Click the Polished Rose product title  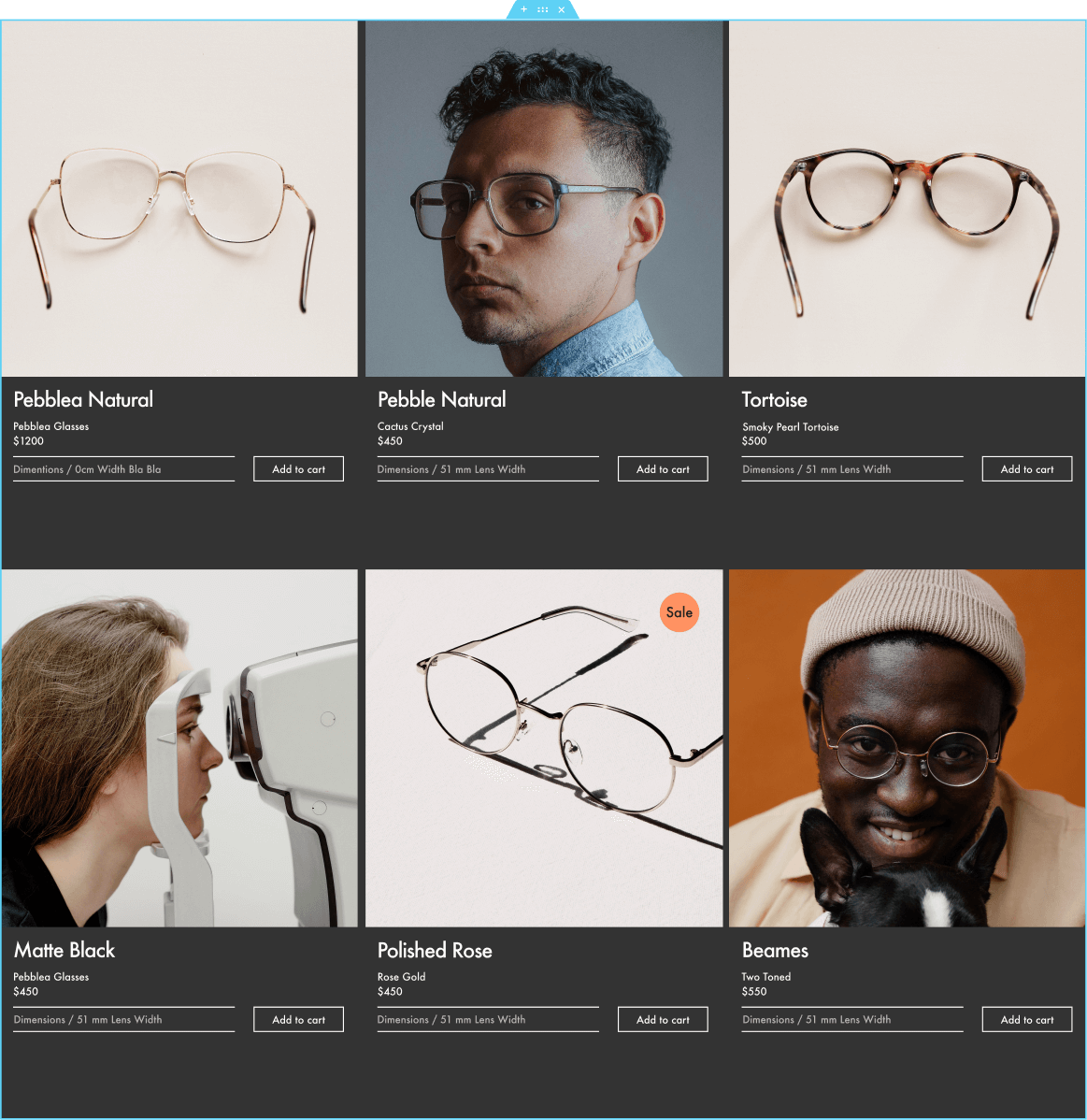435,951
